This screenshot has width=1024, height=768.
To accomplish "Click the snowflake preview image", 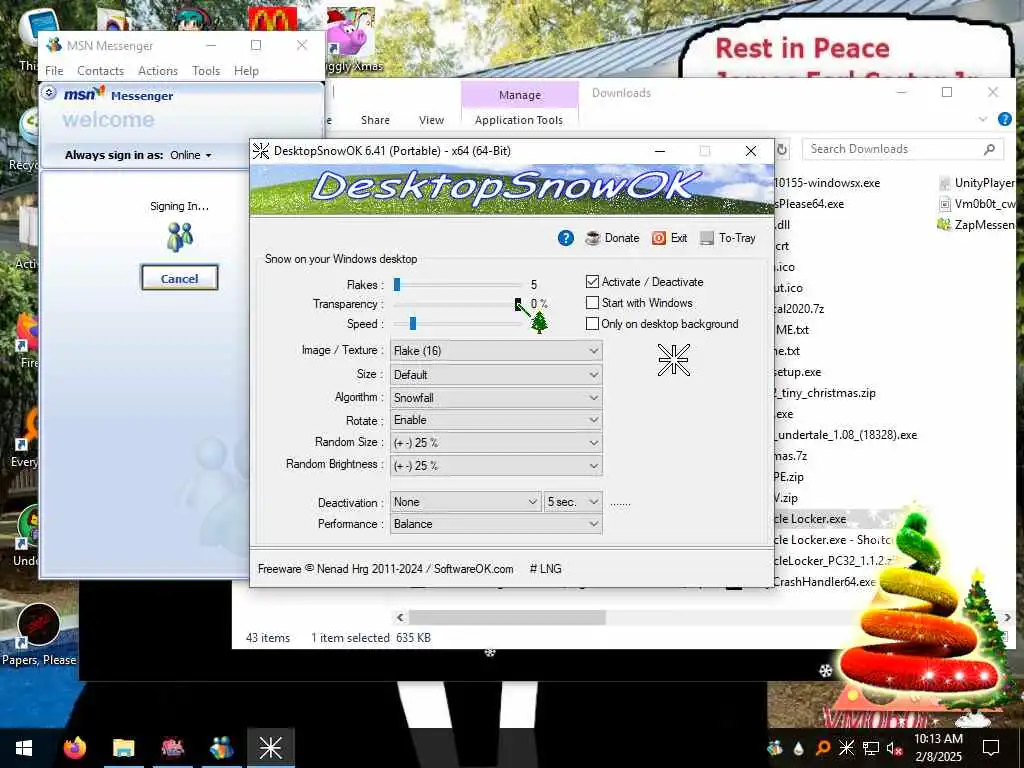I will (x=673, y=360).
